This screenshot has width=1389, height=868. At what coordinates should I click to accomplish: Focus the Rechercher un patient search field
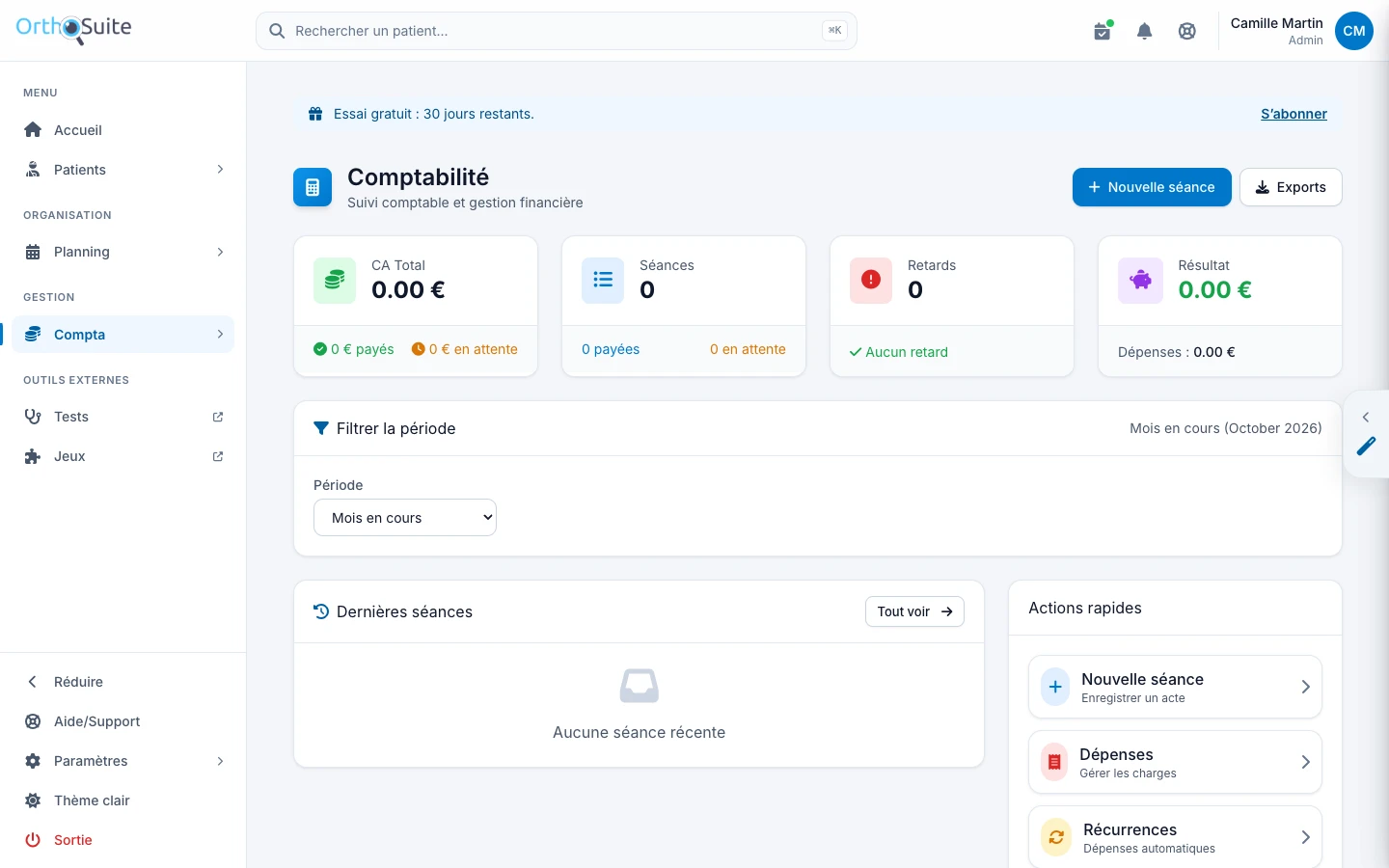[x=557, y=31]
